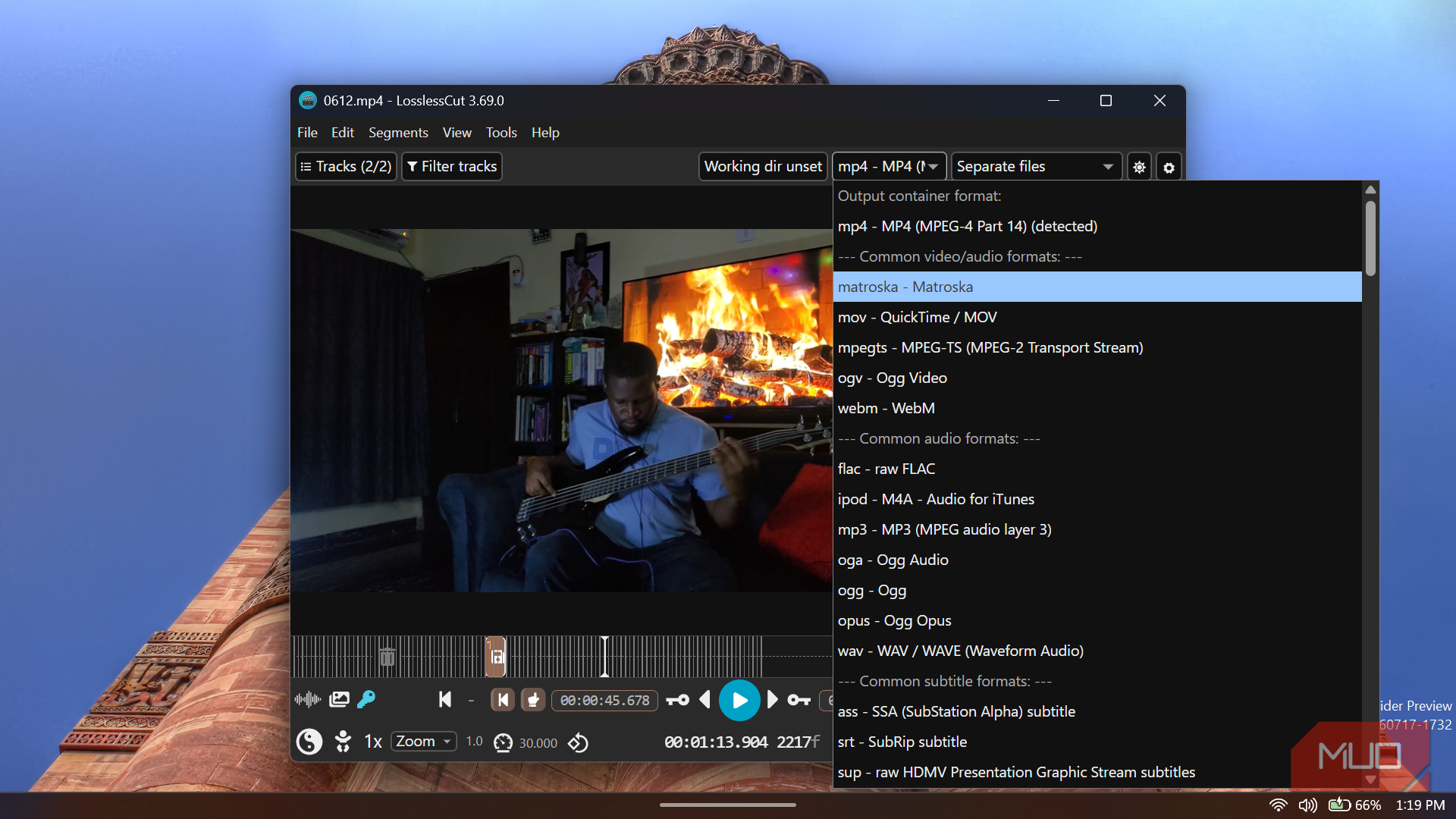Click the video preview area
The image size is (1456, 819).
pos(561,410)
